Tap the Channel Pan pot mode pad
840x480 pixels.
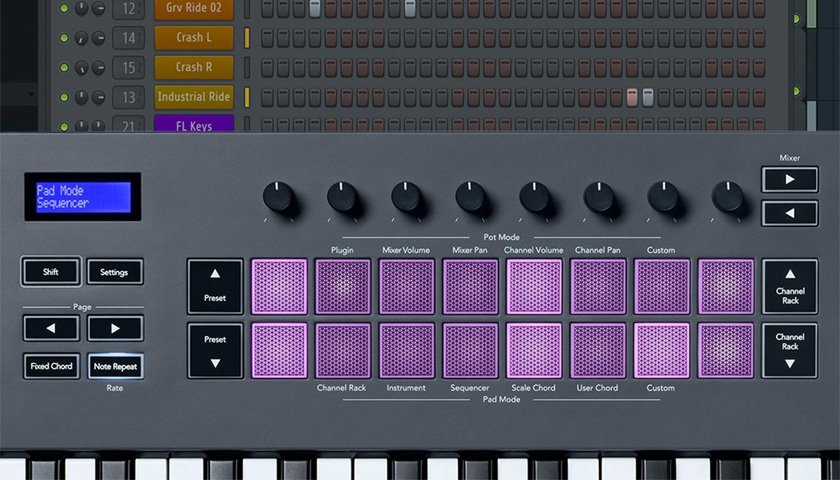tap(598, 287)
